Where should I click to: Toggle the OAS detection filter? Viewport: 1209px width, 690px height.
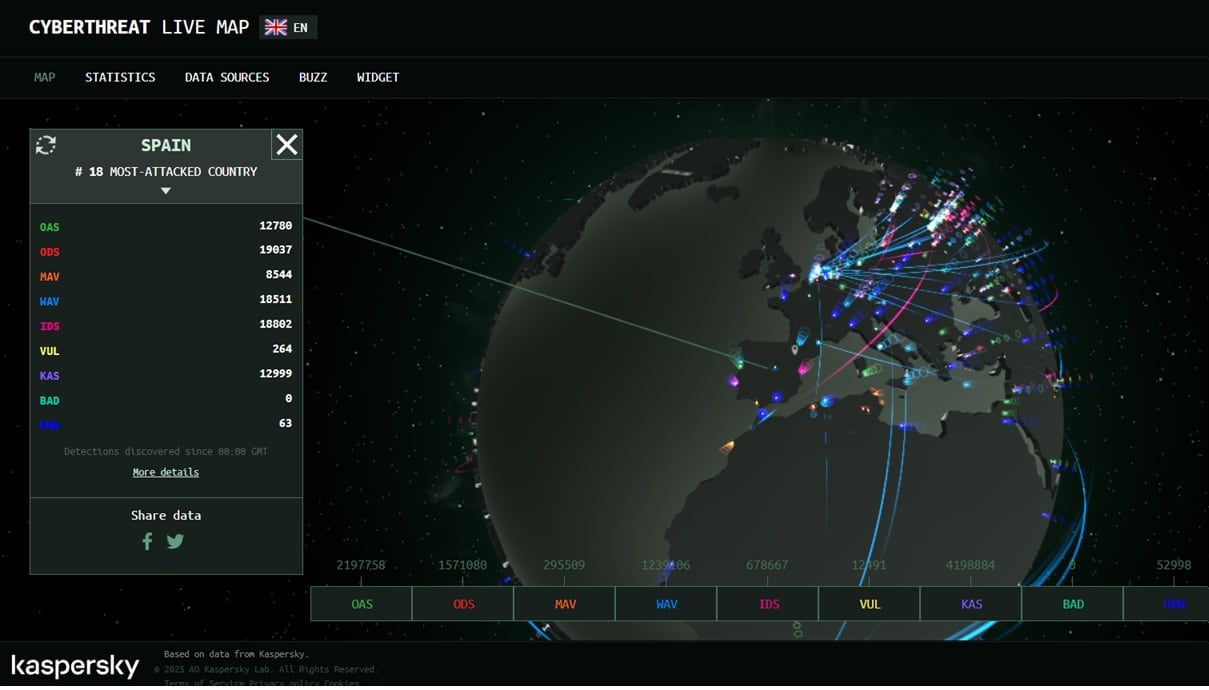[x=361, y=604]
